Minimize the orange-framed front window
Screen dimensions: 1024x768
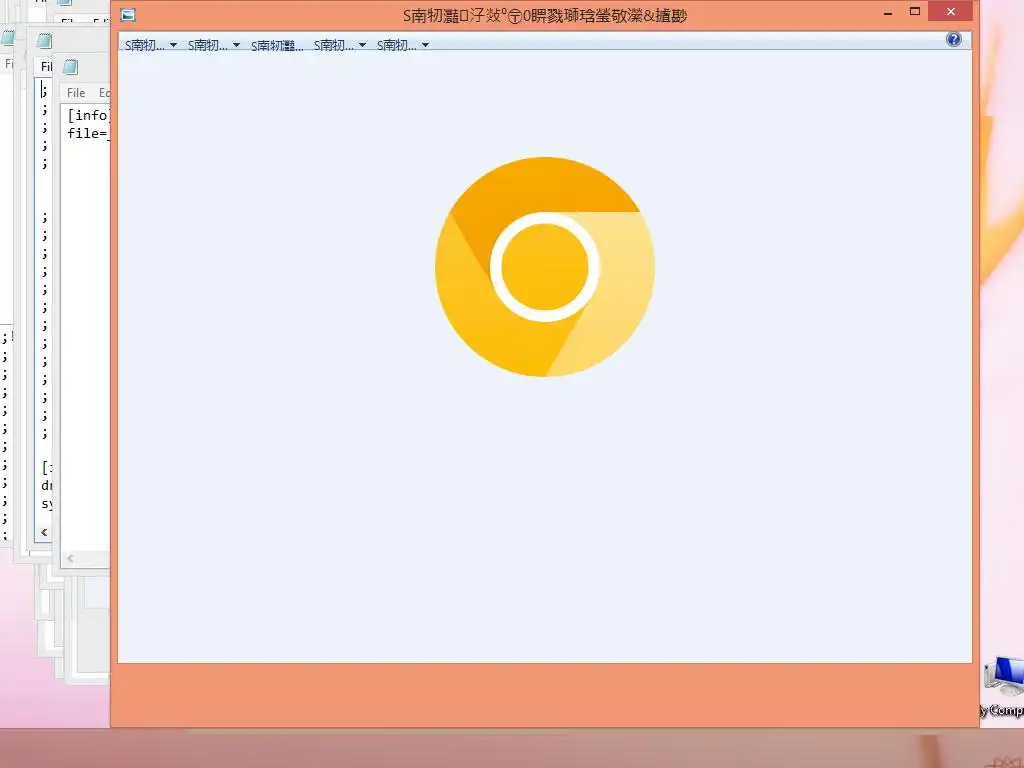pos(888,12)
